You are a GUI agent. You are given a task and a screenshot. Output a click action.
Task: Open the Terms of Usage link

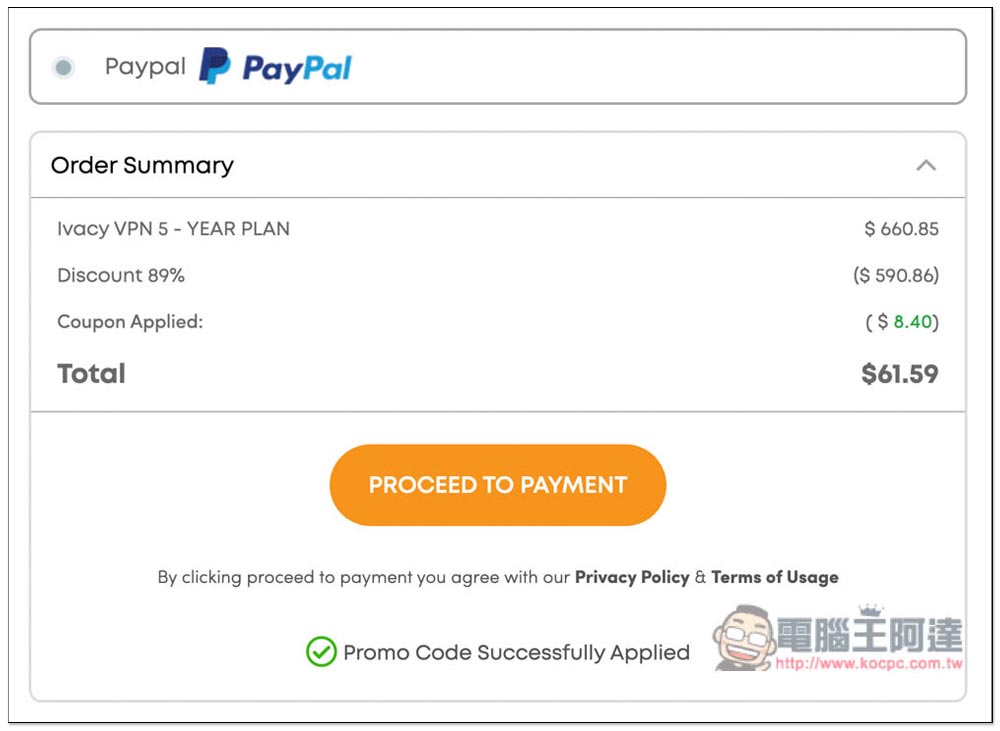775,577
